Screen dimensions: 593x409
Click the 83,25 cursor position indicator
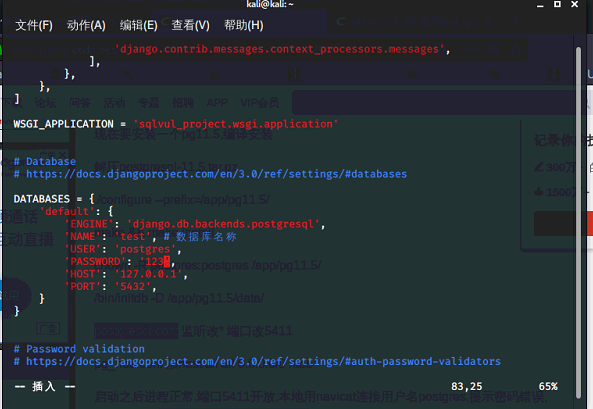click(467, 386)
